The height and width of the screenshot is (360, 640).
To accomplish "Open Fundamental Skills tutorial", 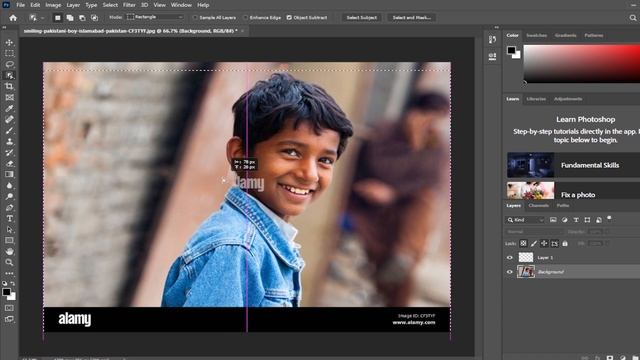I will coord(573,165).
